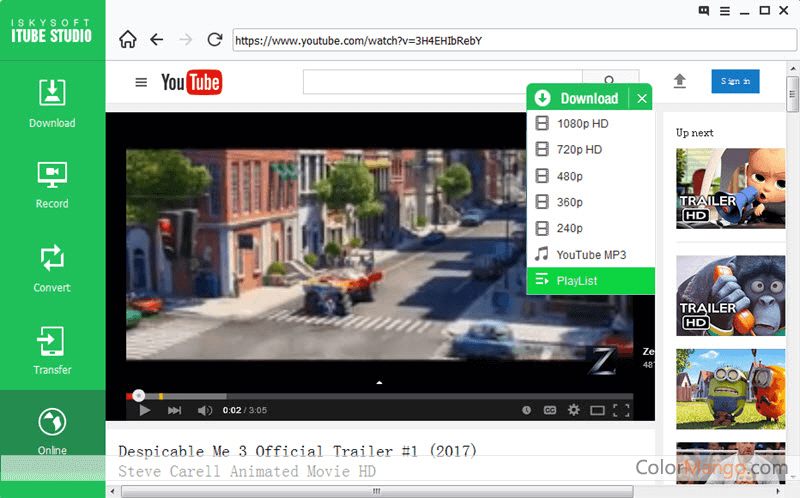Open video quality settings gear

point(573,410)
